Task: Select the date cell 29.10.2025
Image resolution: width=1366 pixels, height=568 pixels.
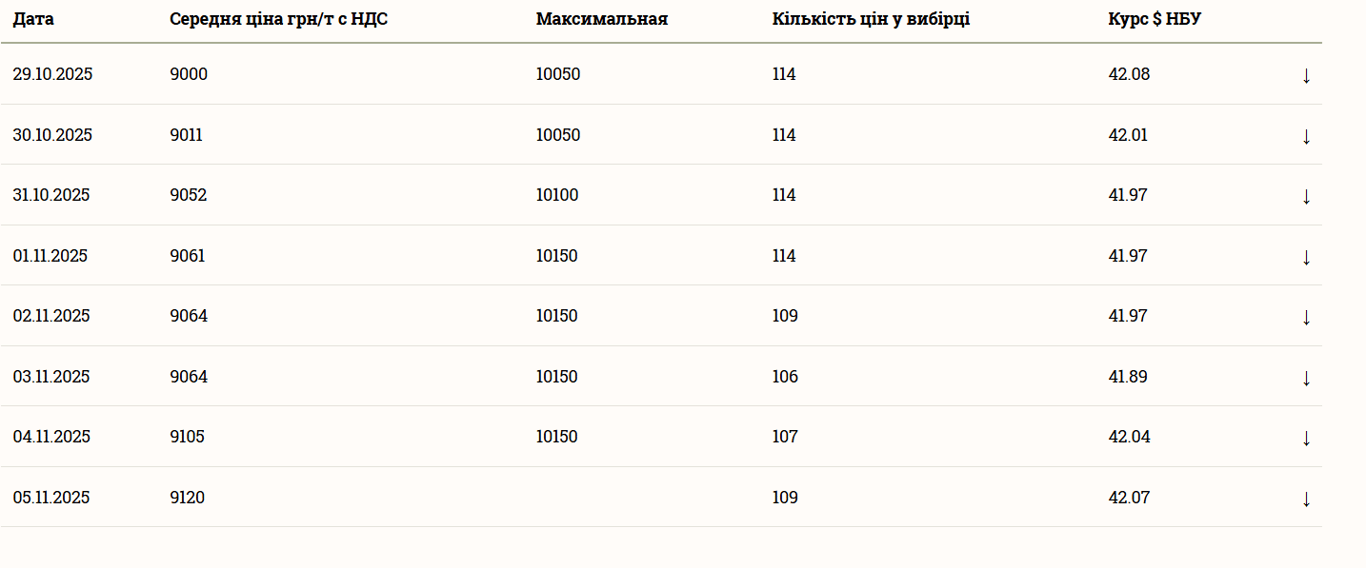Action: click(x=52, y=74)
